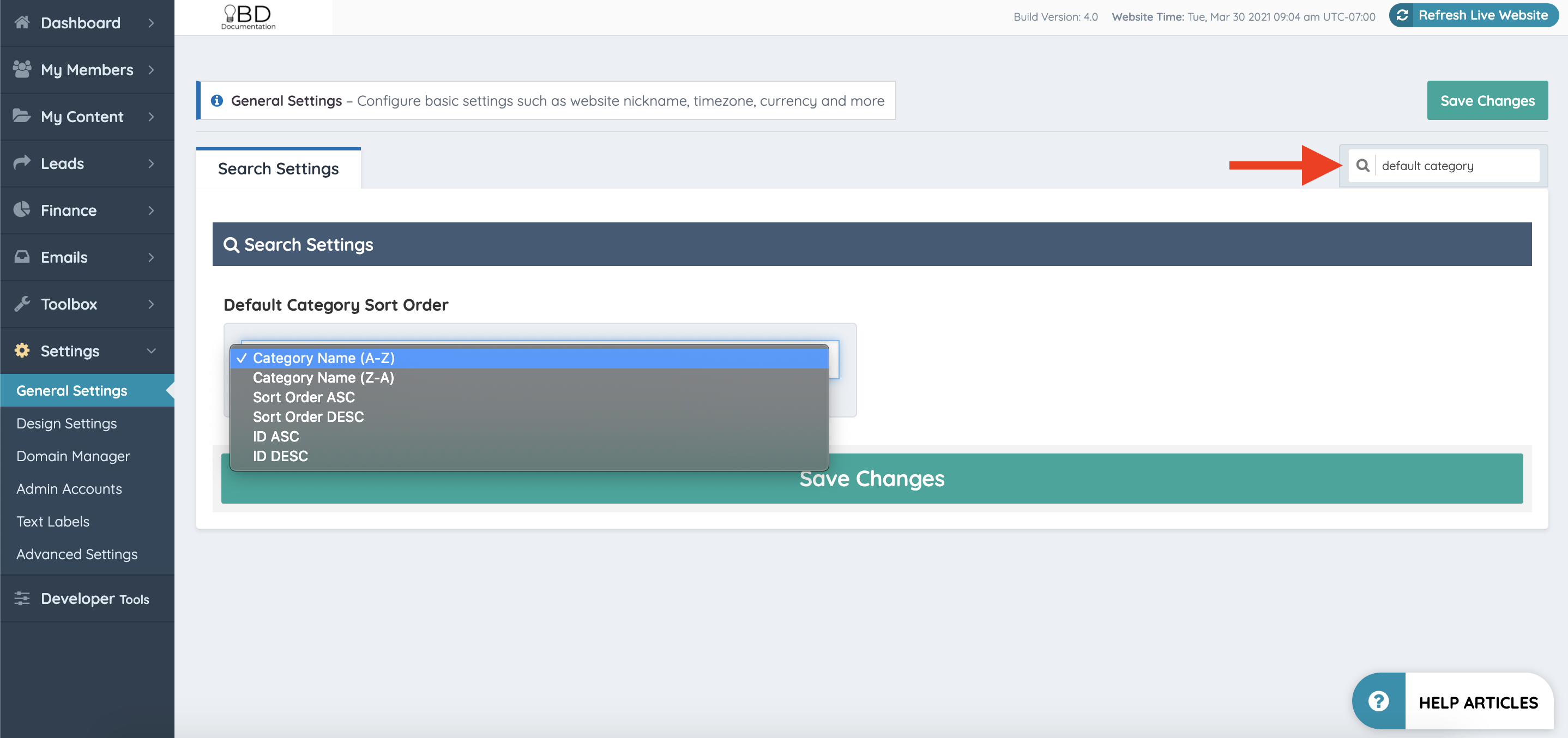Collapse the Settings menu chevron

tap(151, 350)
